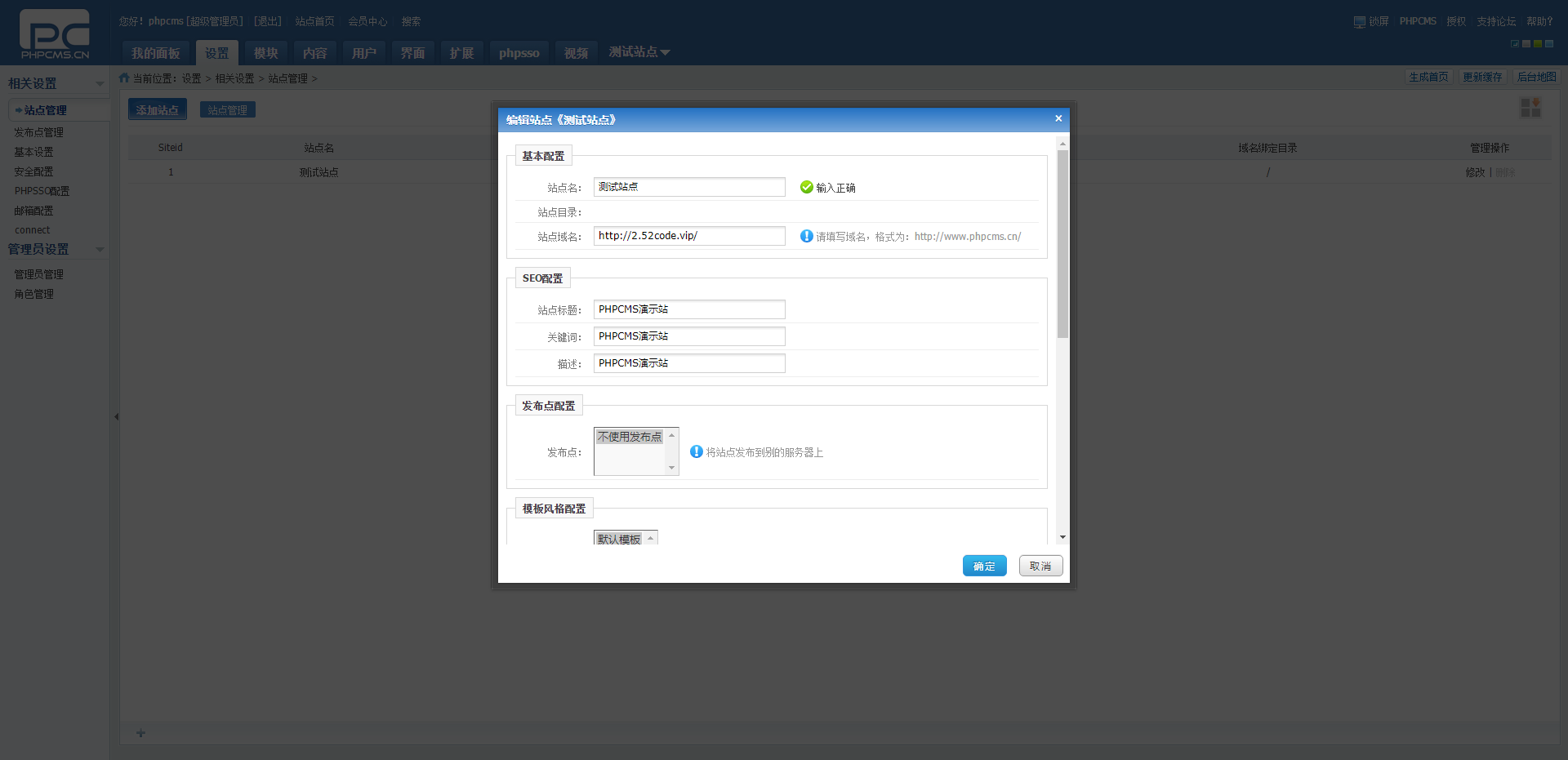Click the blue info icon beside the domain field

click(x=806, y=236)
